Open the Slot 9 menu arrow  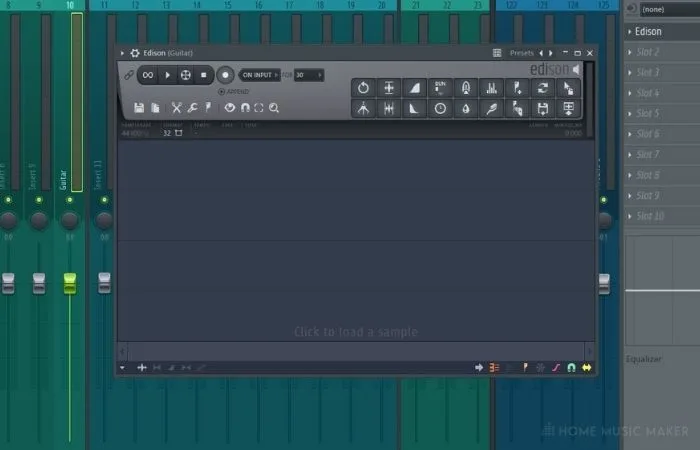point(629,196)
